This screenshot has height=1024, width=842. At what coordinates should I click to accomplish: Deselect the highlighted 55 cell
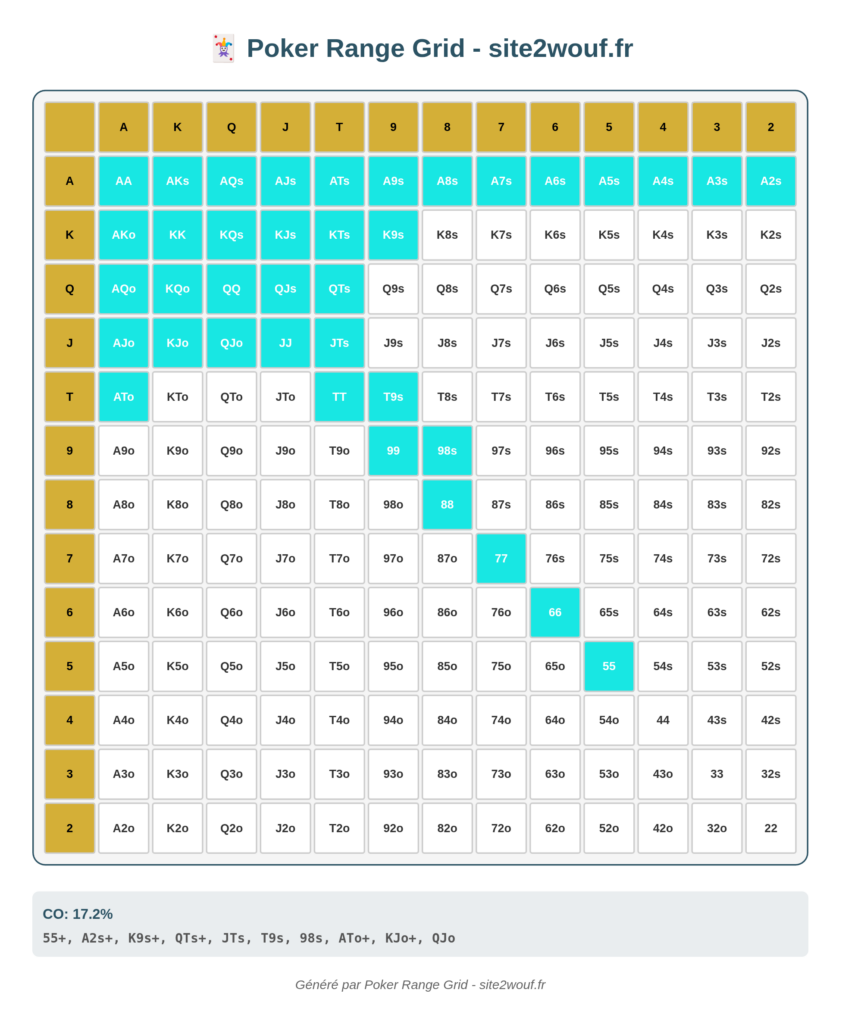609,666
